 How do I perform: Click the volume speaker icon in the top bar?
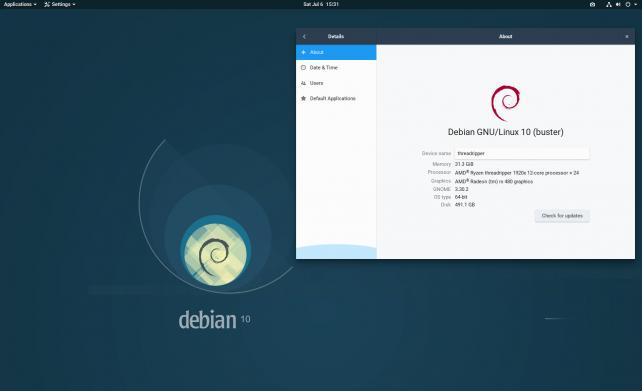point(618,5)
